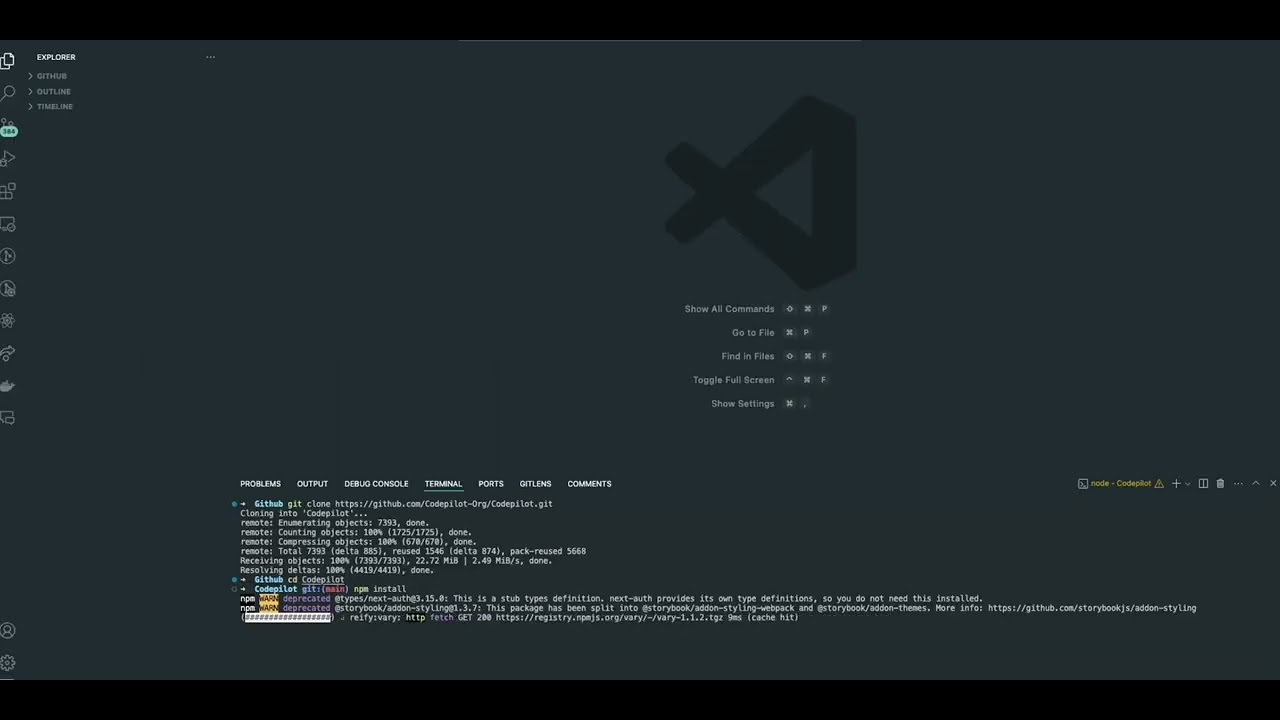Kill terminal with trash icon
1280x720 pixels.
tap(1220, 484)
